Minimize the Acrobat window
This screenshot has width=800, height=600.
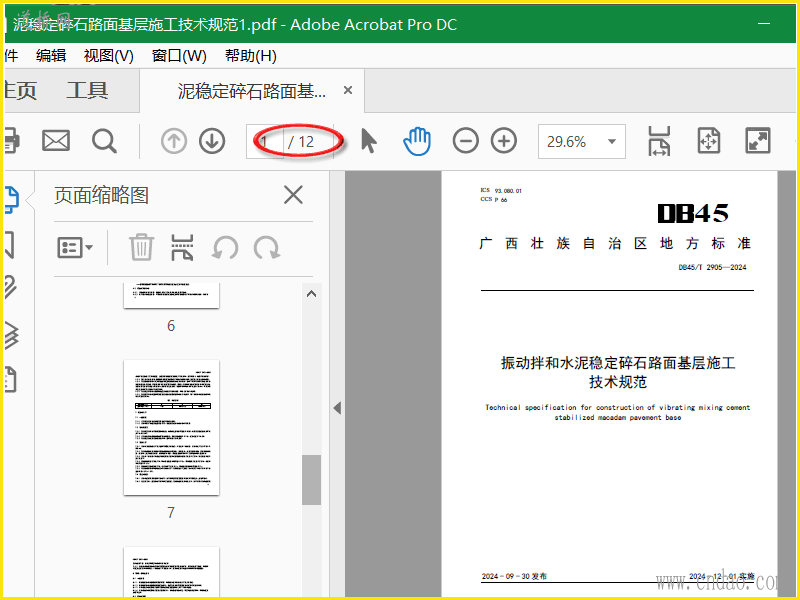764,23
